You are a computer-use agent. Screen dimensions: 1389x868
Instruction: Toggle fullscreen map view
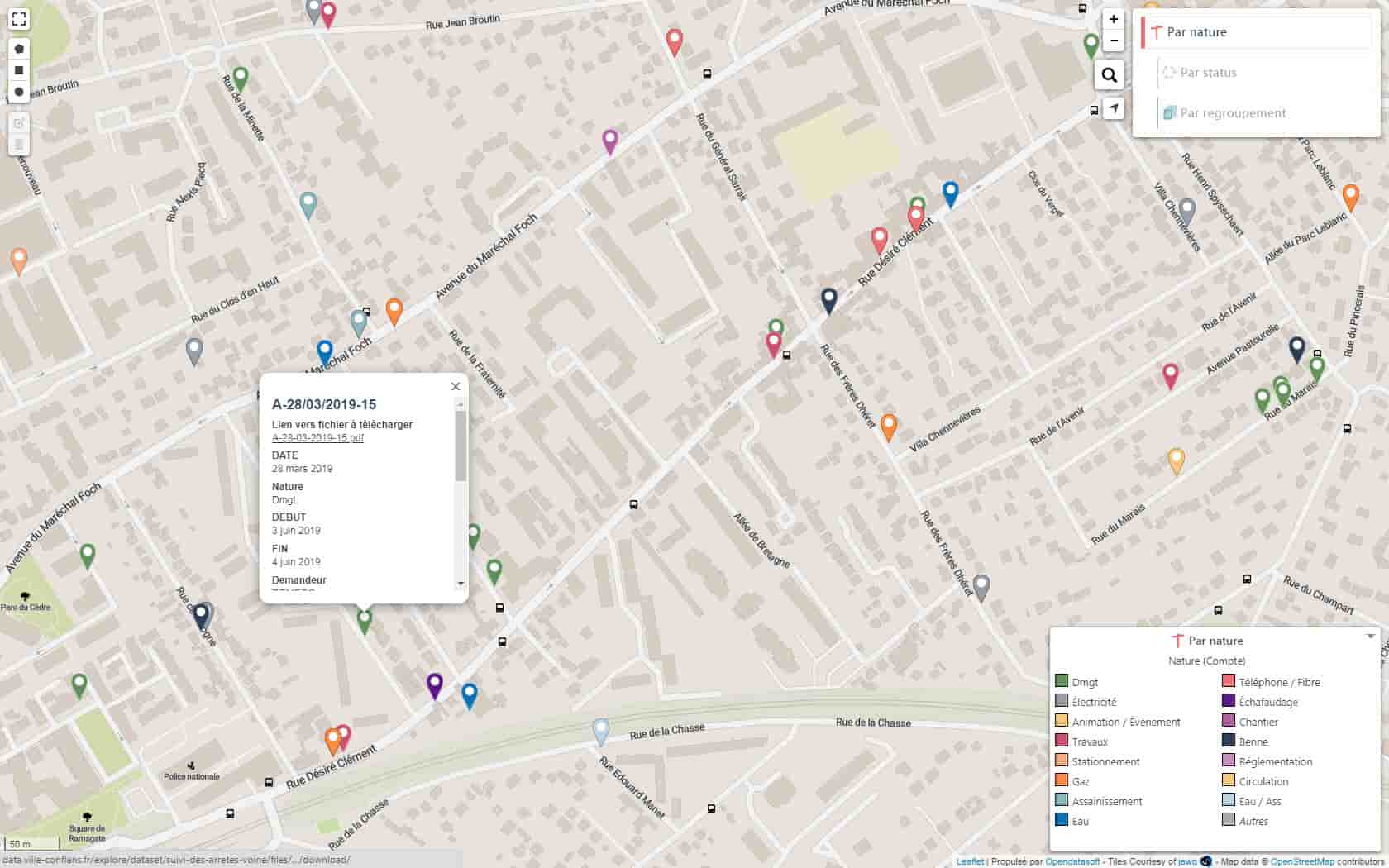pos(19,18)
